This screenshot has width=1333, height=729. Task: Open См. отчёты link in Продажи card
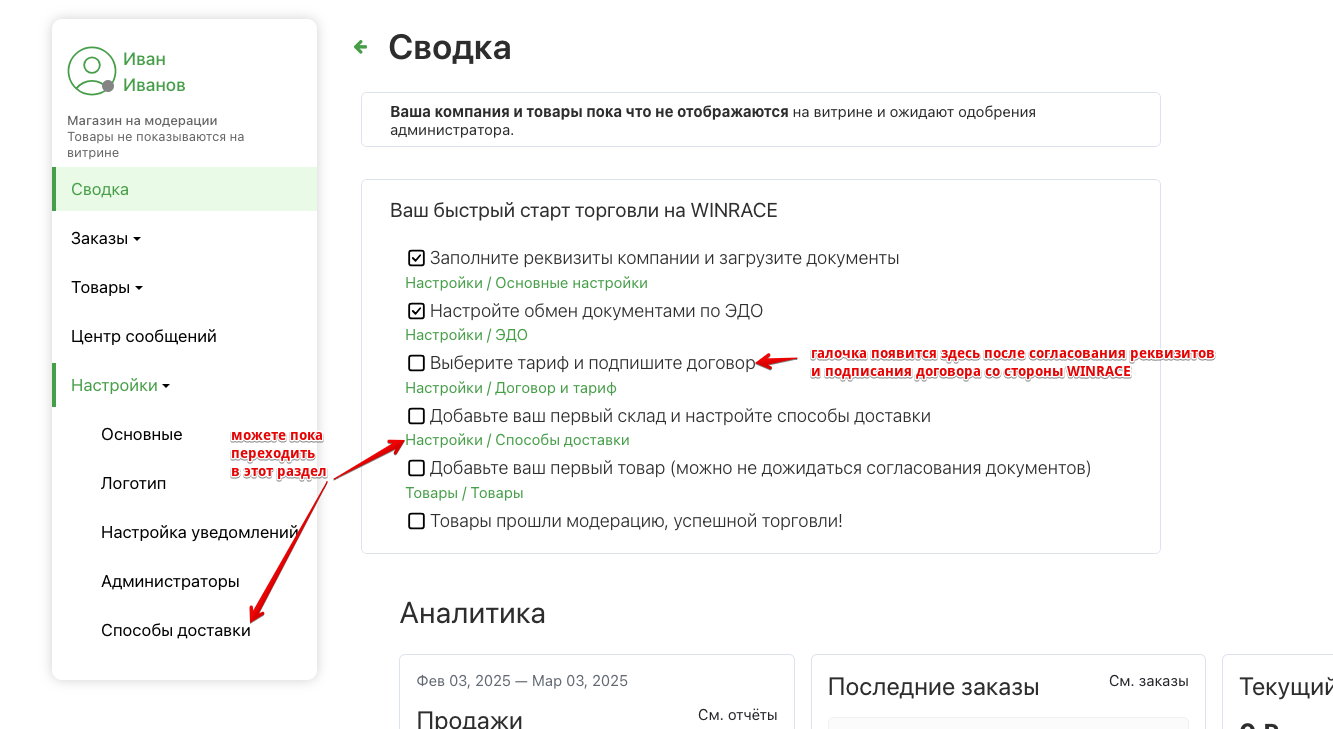point(737,715)
